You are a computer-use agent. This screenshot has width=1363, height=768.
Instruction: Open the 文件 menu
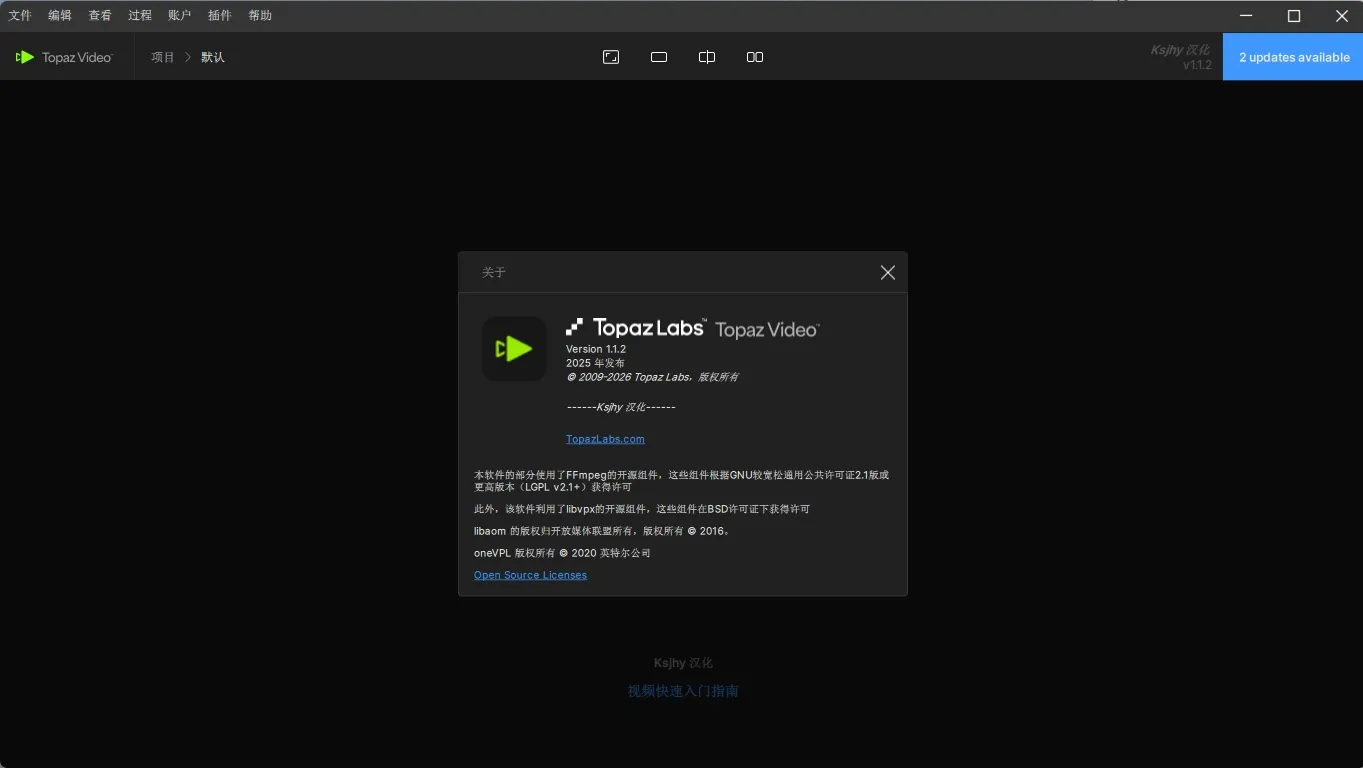pyautogui.click(x=20, y=15)
